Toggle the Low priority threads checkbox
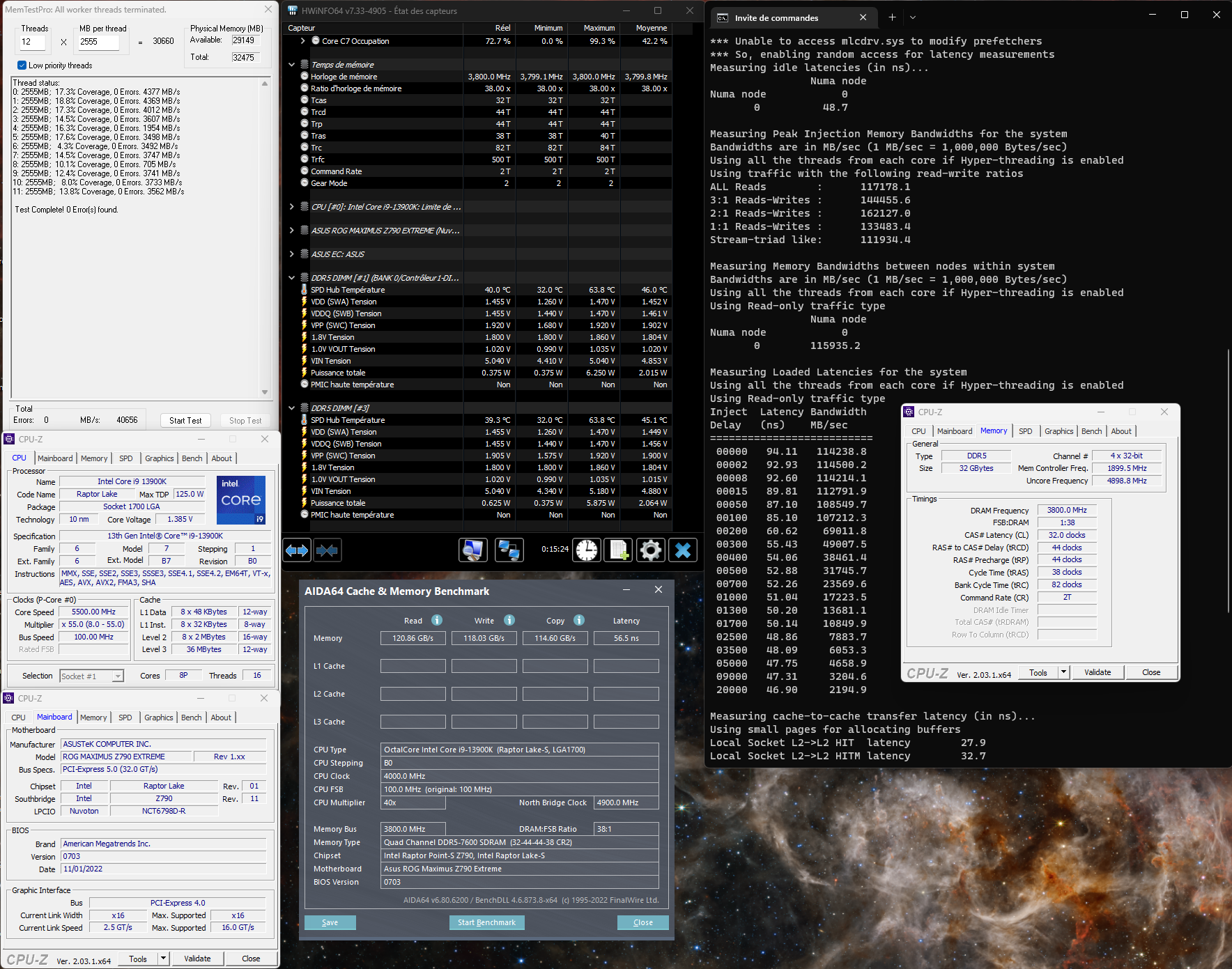This screenshot has height=969, width=1232. pos(22,65)
